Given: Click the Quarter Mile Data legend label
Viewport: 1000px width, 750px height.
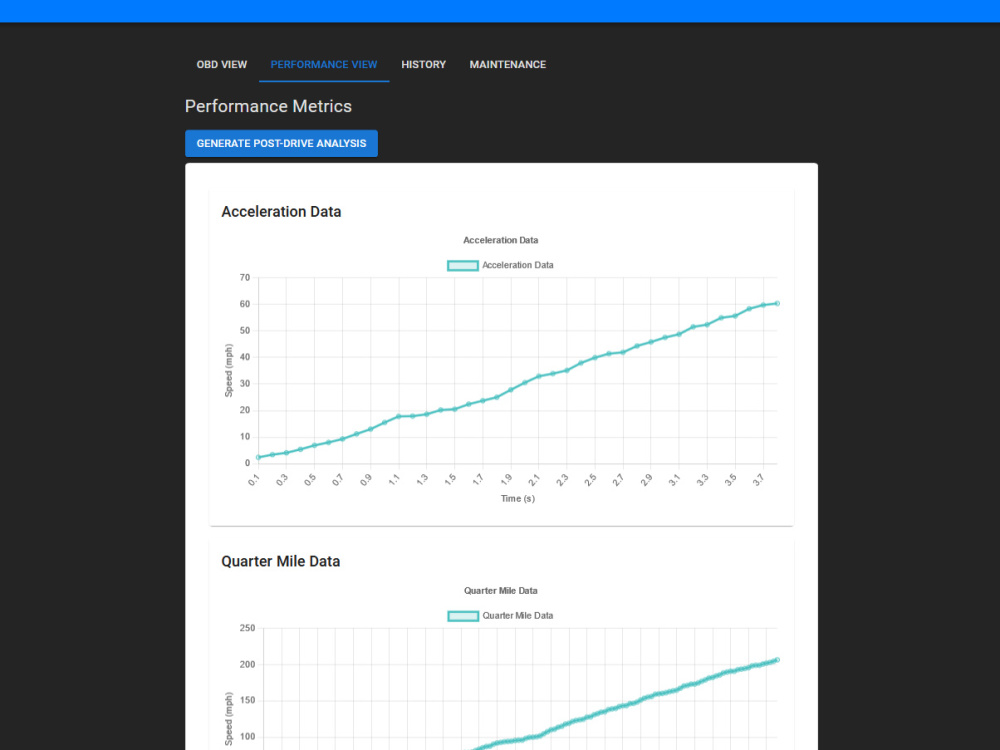Looking at the screenshot, I should [x=518, y=616].
